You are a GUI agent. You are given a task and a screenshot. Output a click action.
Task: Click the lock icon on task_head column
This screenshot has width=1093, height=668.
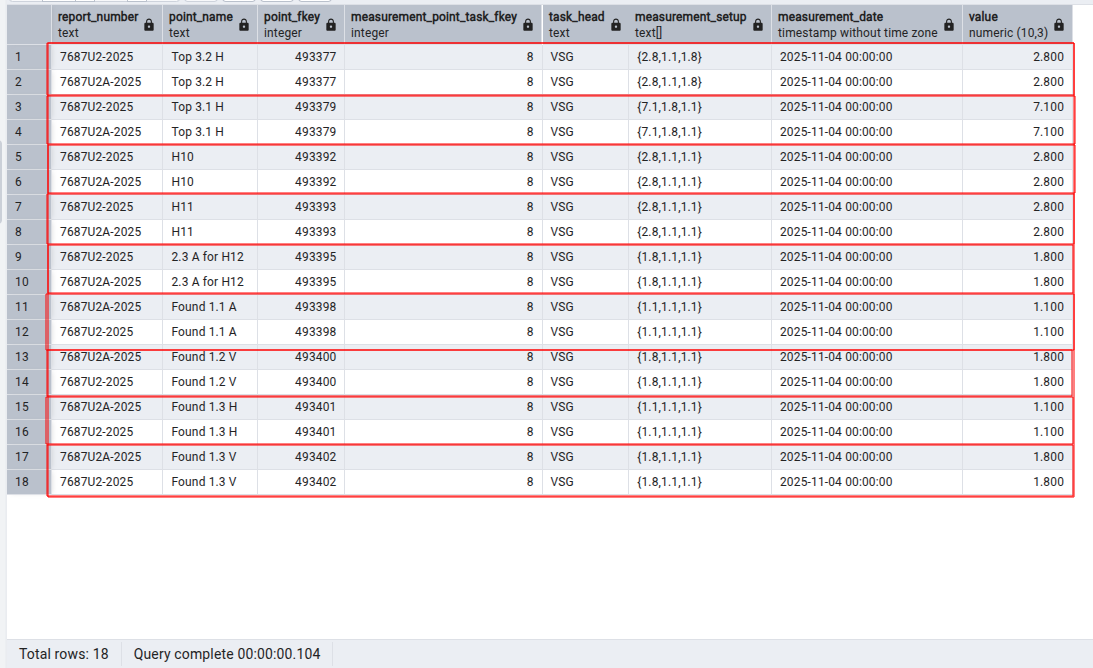click(x=616, y=25)
